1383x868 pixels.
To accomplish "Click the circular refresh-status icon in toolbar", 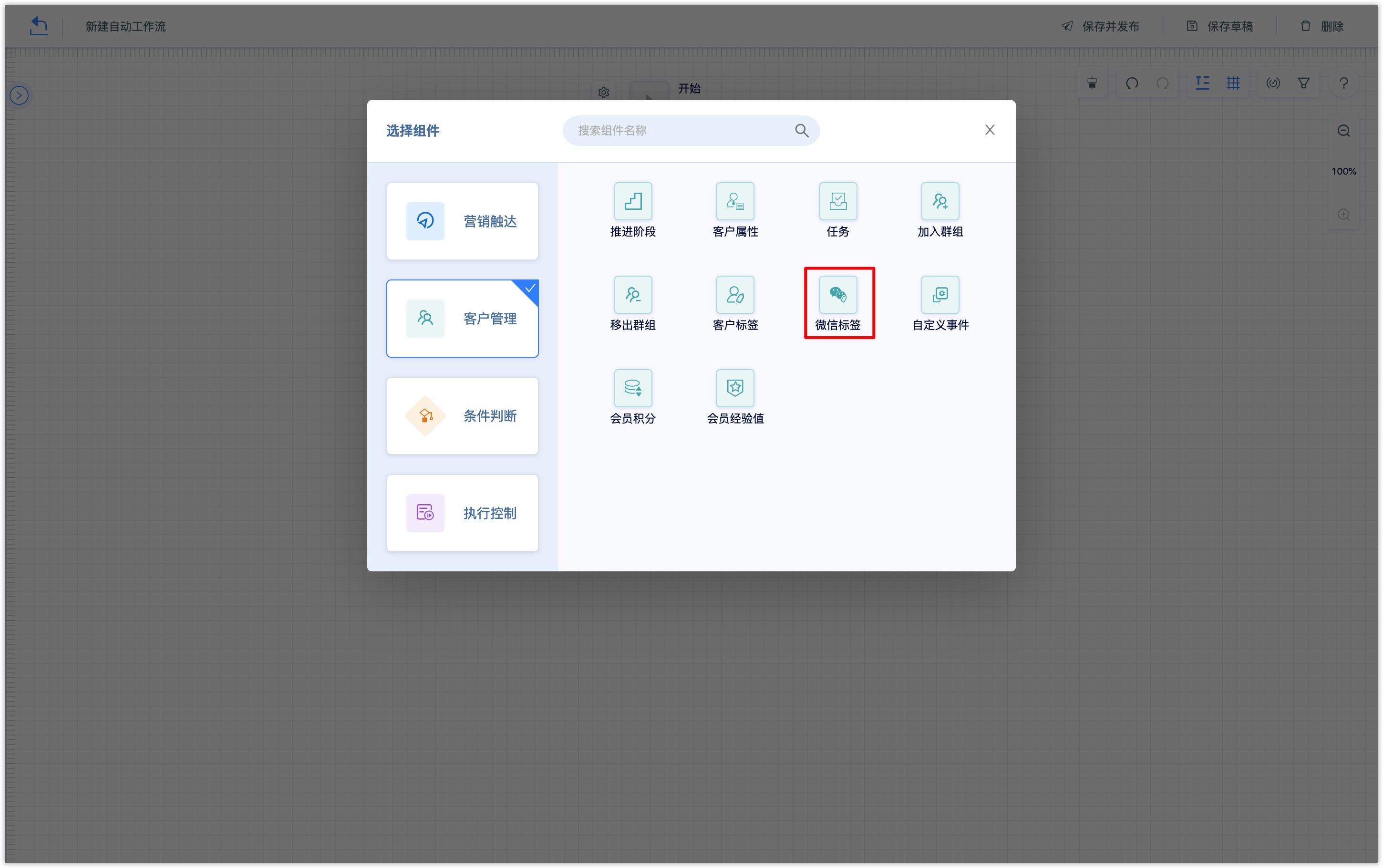I will pyautogui.click(x=1273, y=83).
